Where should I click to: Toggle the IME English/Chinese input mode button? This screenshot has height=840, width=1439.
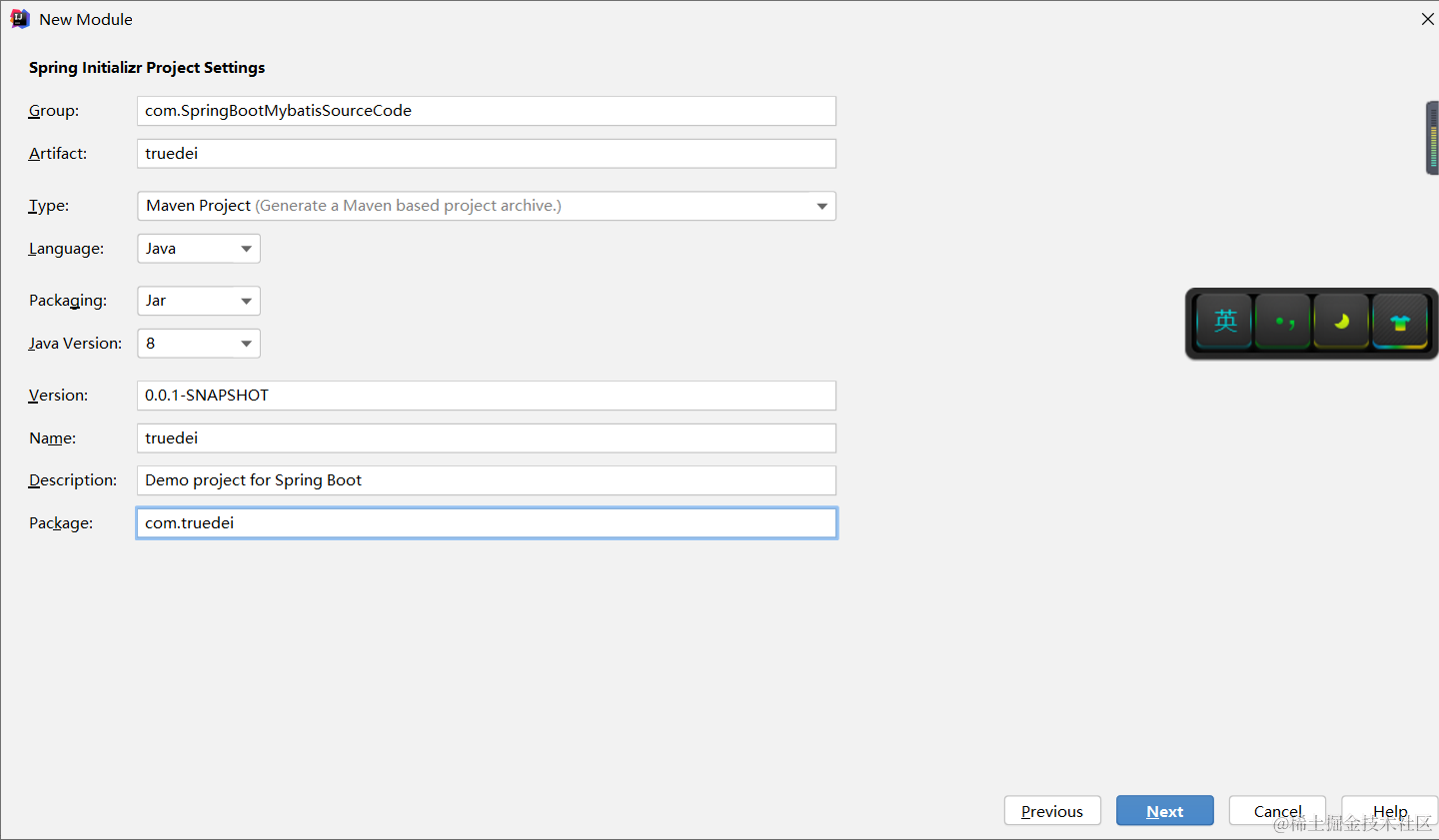[1225, 322]
